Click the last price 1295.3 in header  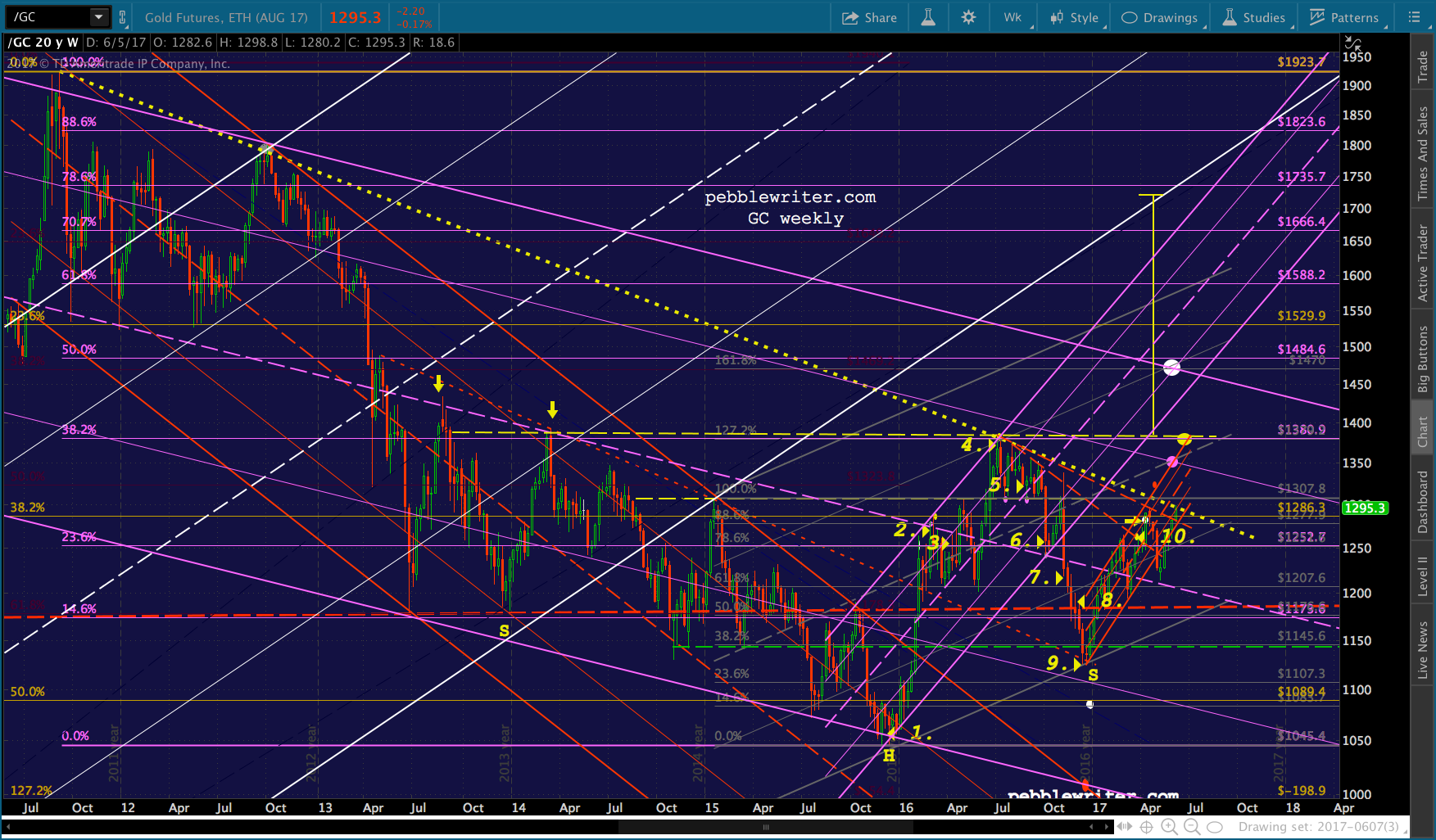click(355, 17)
